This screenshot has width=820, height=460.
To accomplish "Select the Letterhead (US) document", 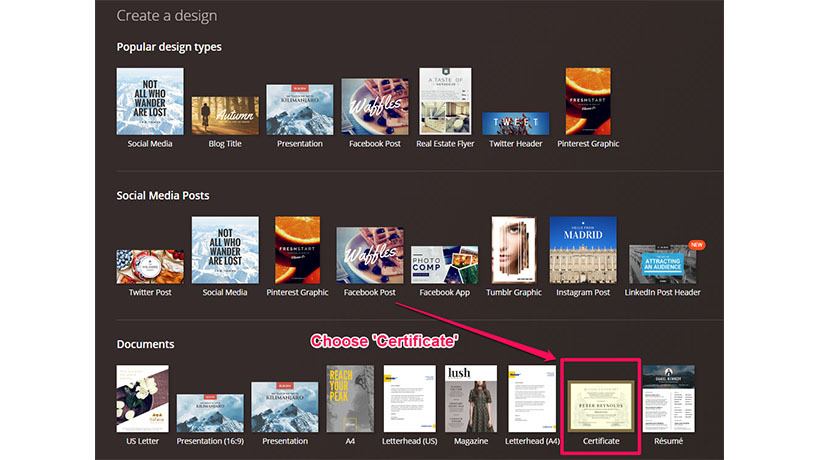I will [x=409, y=399].
